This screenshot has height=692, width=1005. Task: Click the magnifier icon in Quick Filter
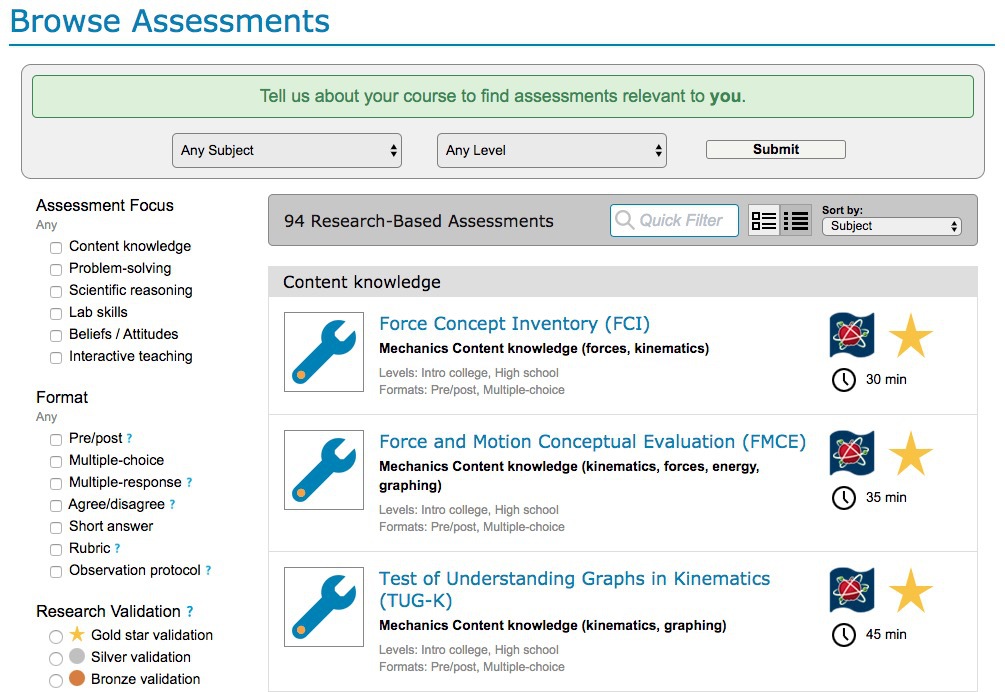pyautogui.click(x=624, y=220)
